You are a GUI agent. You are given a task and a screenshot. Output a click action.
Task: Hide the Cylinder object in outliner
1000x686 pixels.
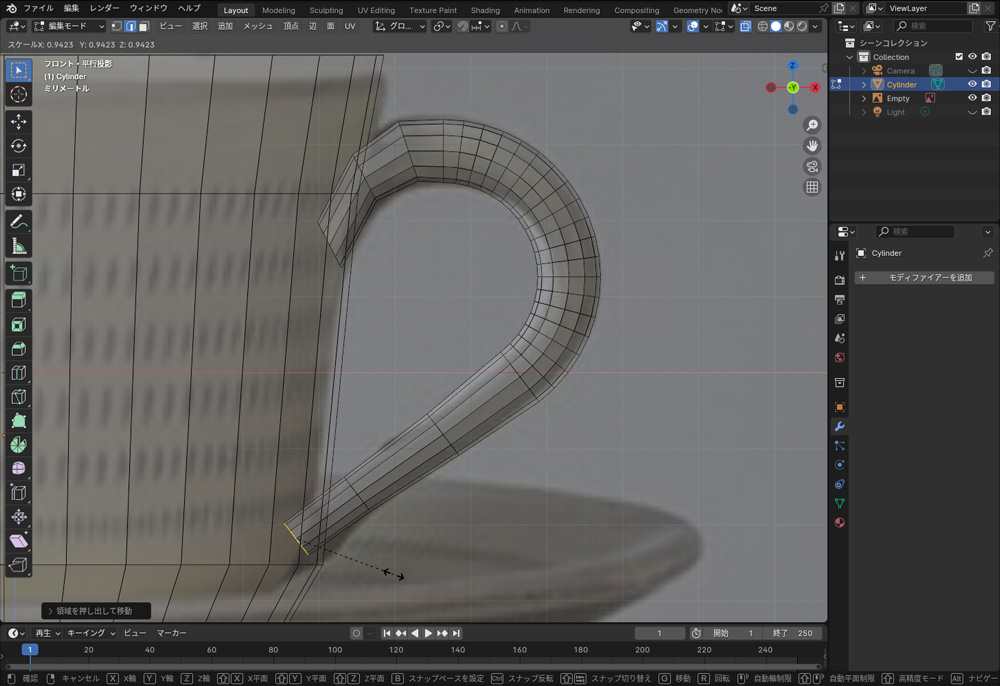click(971, 85)
